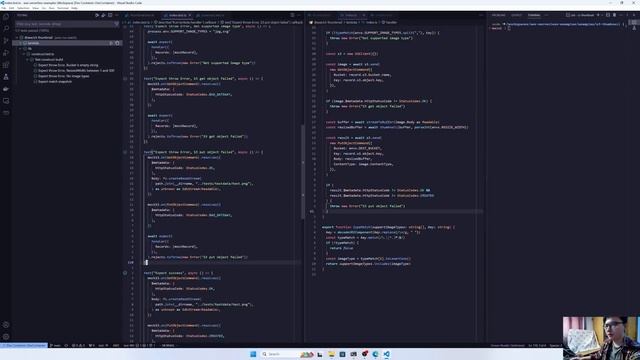Open the Testing panel more actions menu
Screen dimensions: 640x360
(x=116, y=15)
